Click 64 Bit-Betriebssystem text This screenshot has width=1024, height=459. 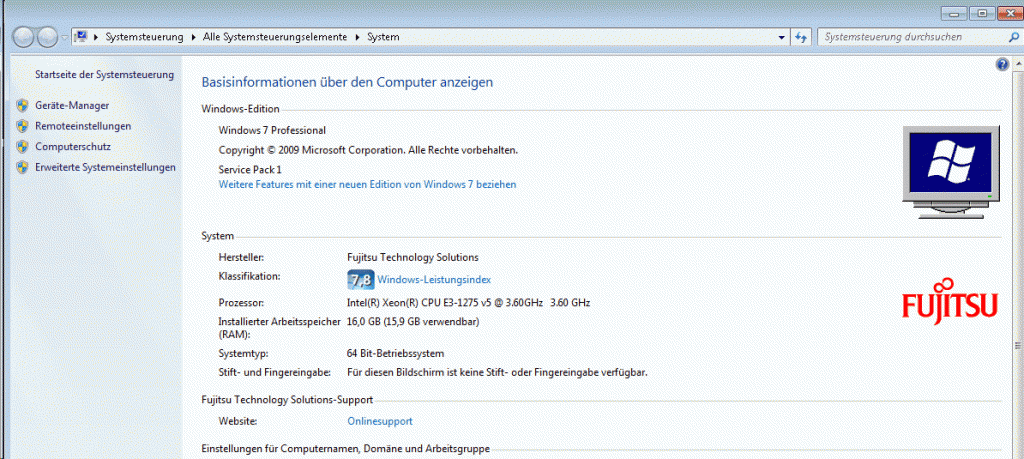pyautogui.click(x=396, y=354)
